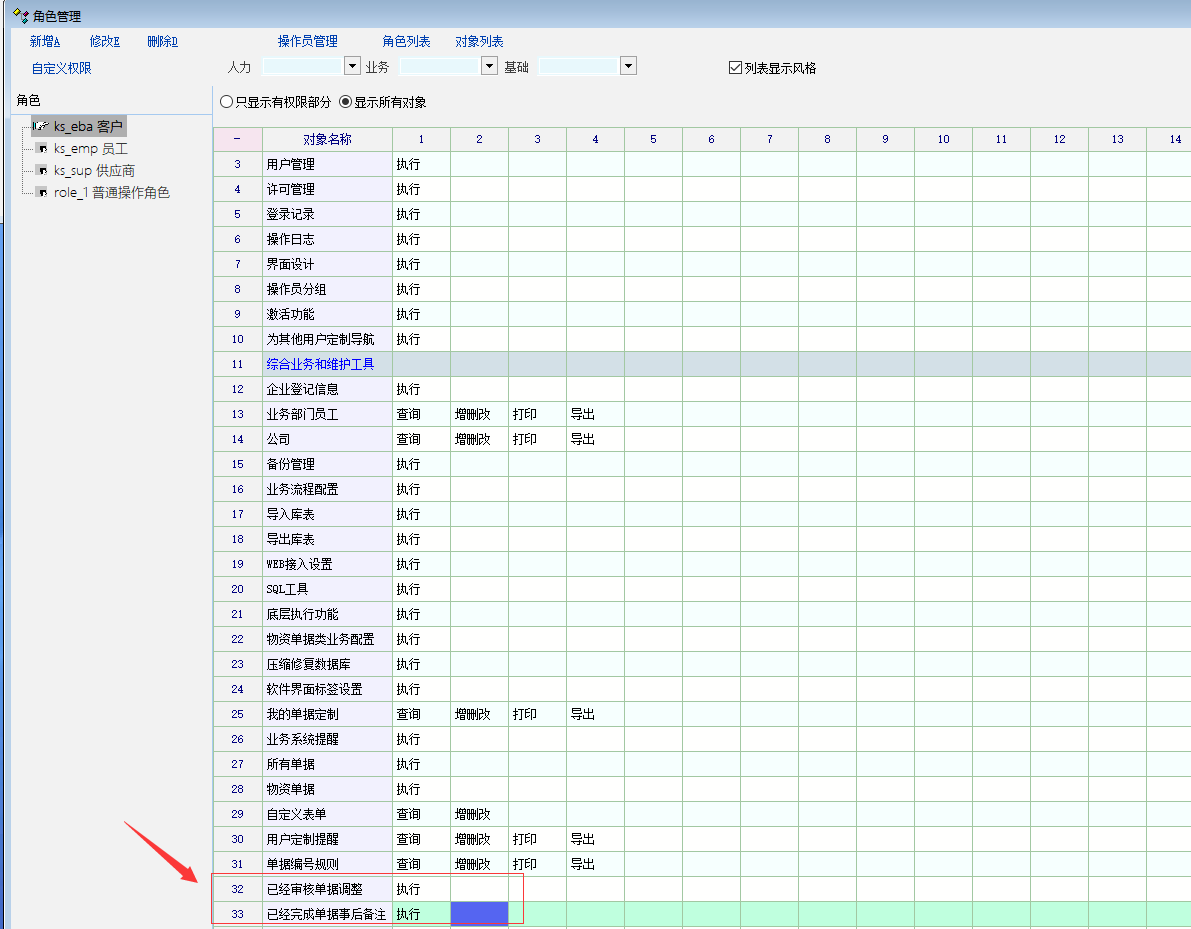Click 删除D to delete the role
The height and width of the screenshot is (929, 1191).
click(162, 42)
